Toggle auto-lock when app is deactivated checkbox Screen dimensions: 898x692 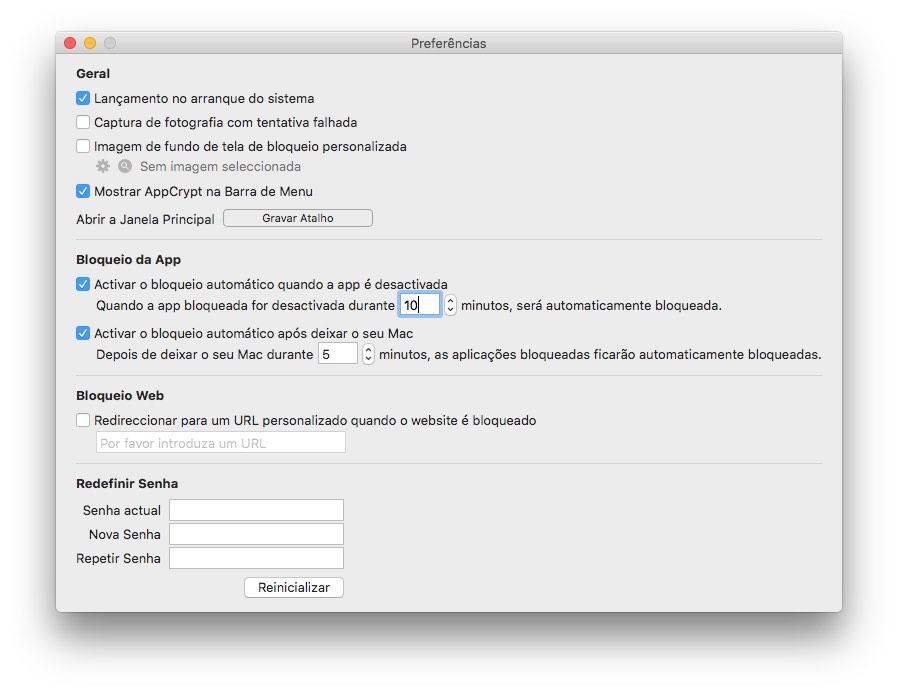tap(83, 284)
